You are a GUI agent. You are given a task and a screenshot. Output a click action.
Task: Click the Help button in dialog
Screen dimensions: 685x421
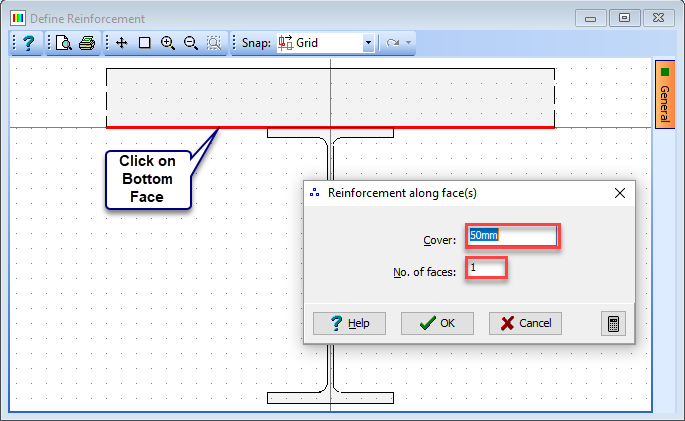[349, 323]
